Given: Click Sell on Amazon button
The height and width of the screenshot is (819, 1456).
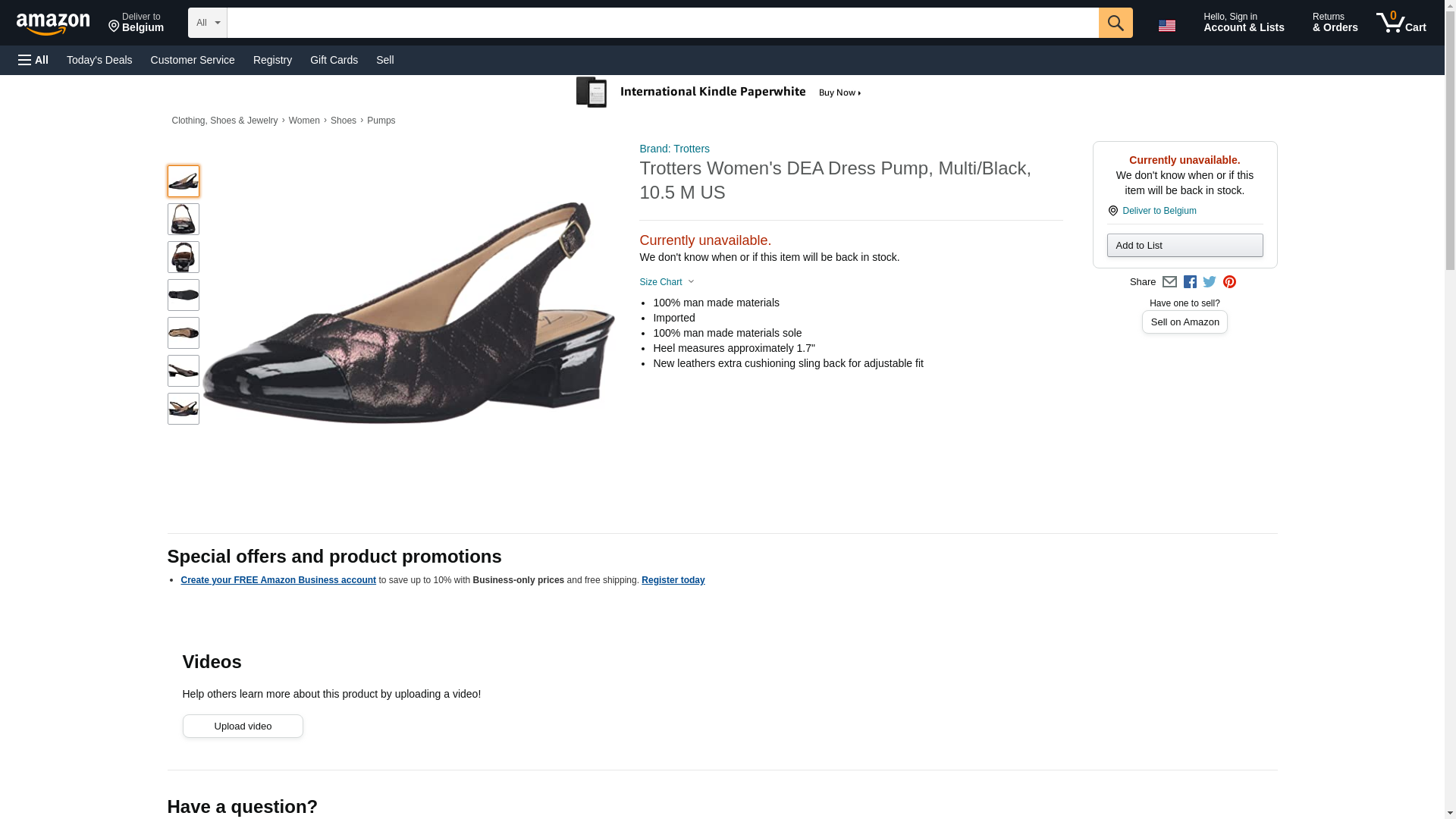Looking at the screenshot, I should point(1185,322).
